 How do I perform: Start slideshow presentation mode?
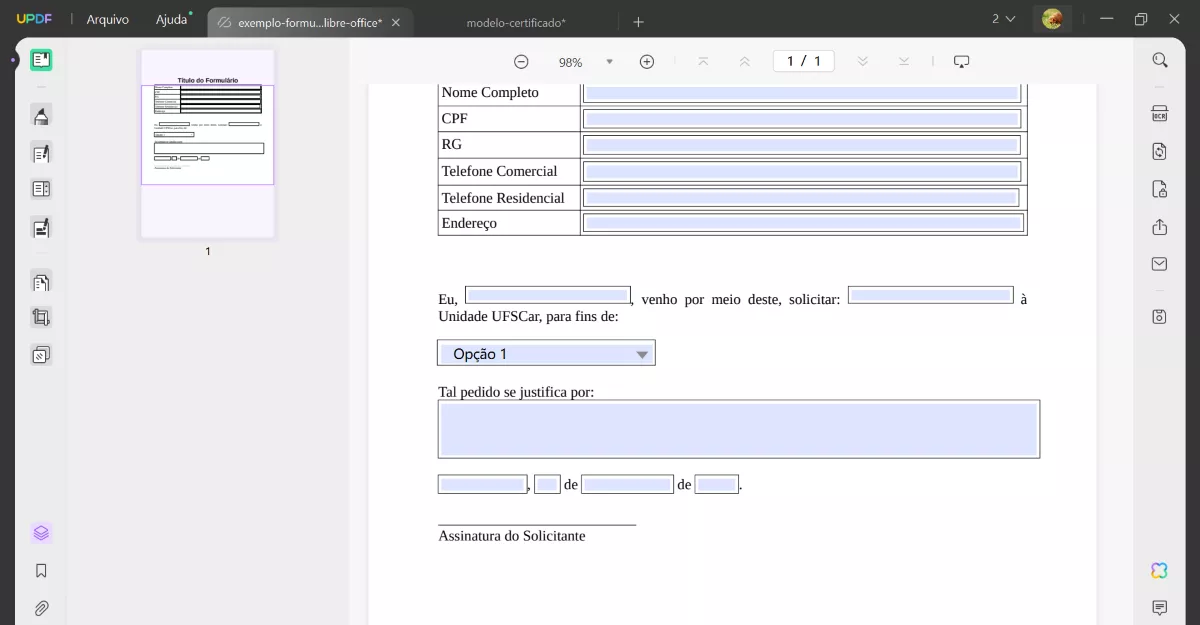pyautogui.click(x=961, y=61)
